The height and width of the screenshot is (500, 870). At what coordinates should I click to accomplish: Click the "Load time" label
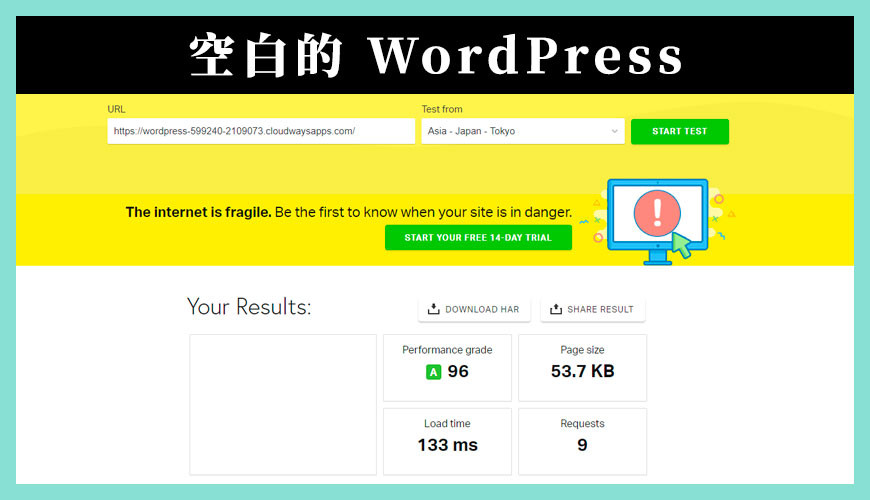447,423
